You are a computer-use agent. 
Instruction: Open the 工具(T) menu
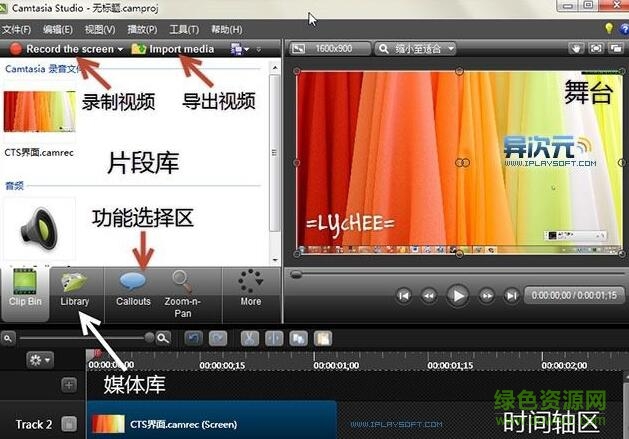coord(184,29)
